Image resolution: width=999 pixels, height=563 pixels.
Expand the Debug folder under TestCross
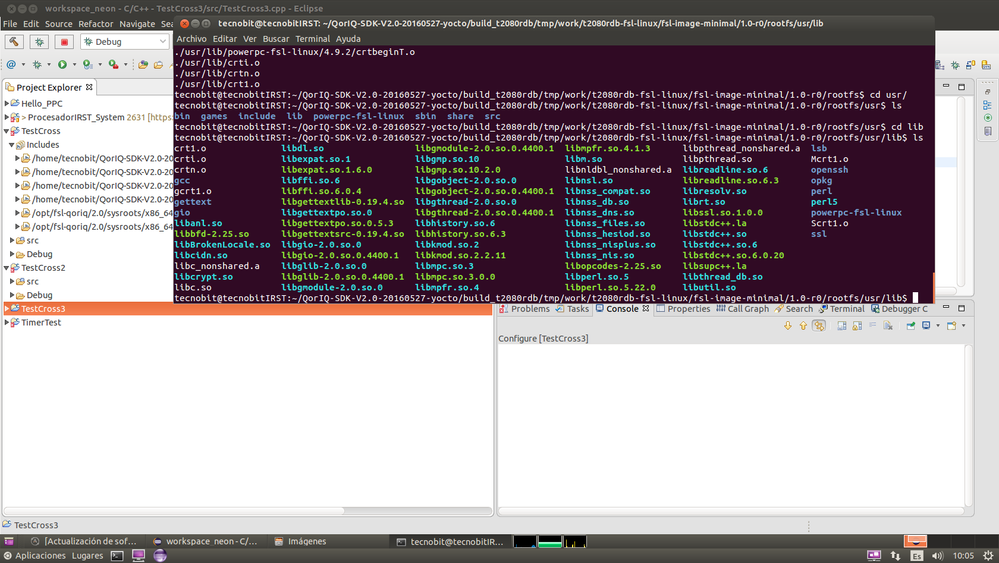(x=12, y=254)
